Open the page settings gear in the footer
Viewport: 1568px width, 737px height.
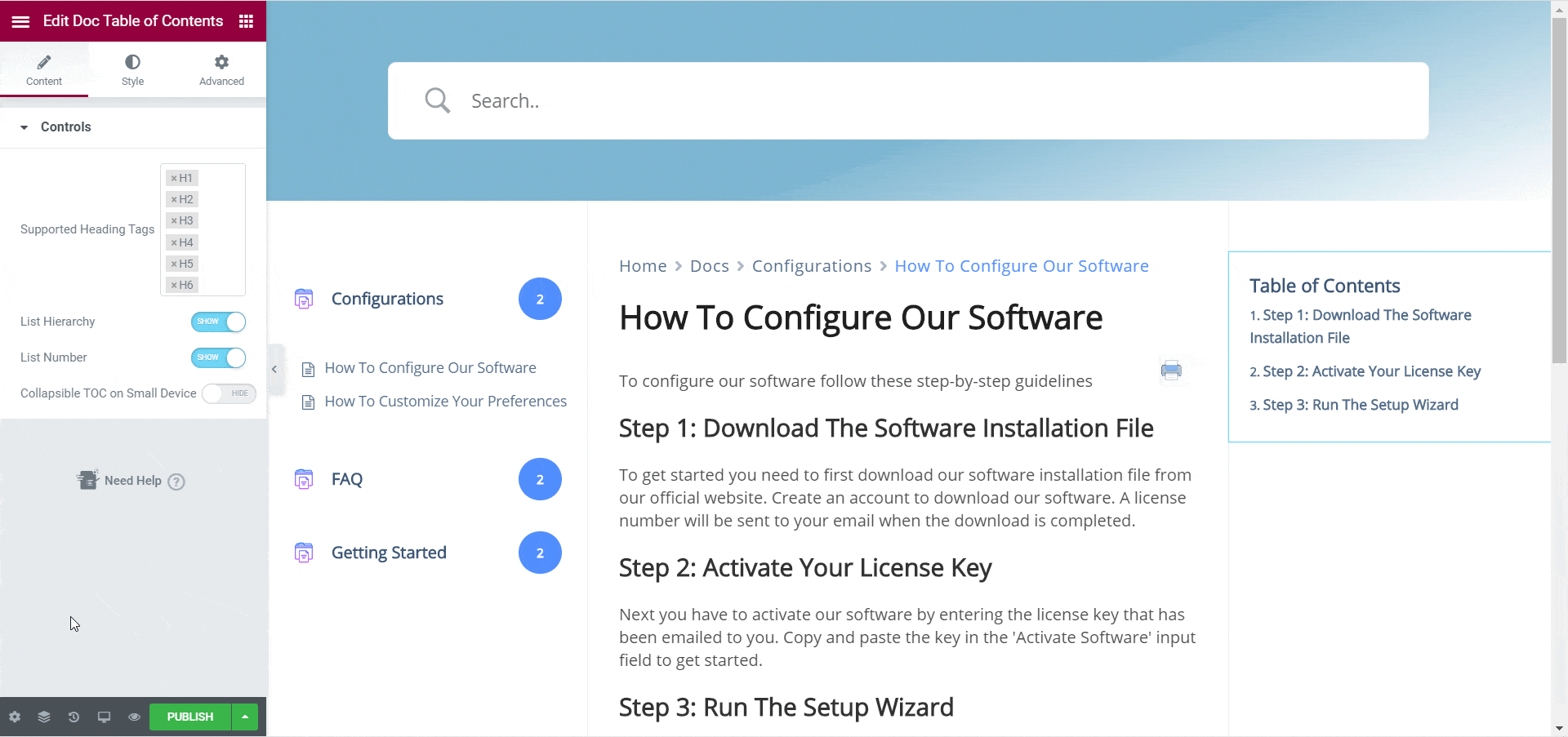14,717
